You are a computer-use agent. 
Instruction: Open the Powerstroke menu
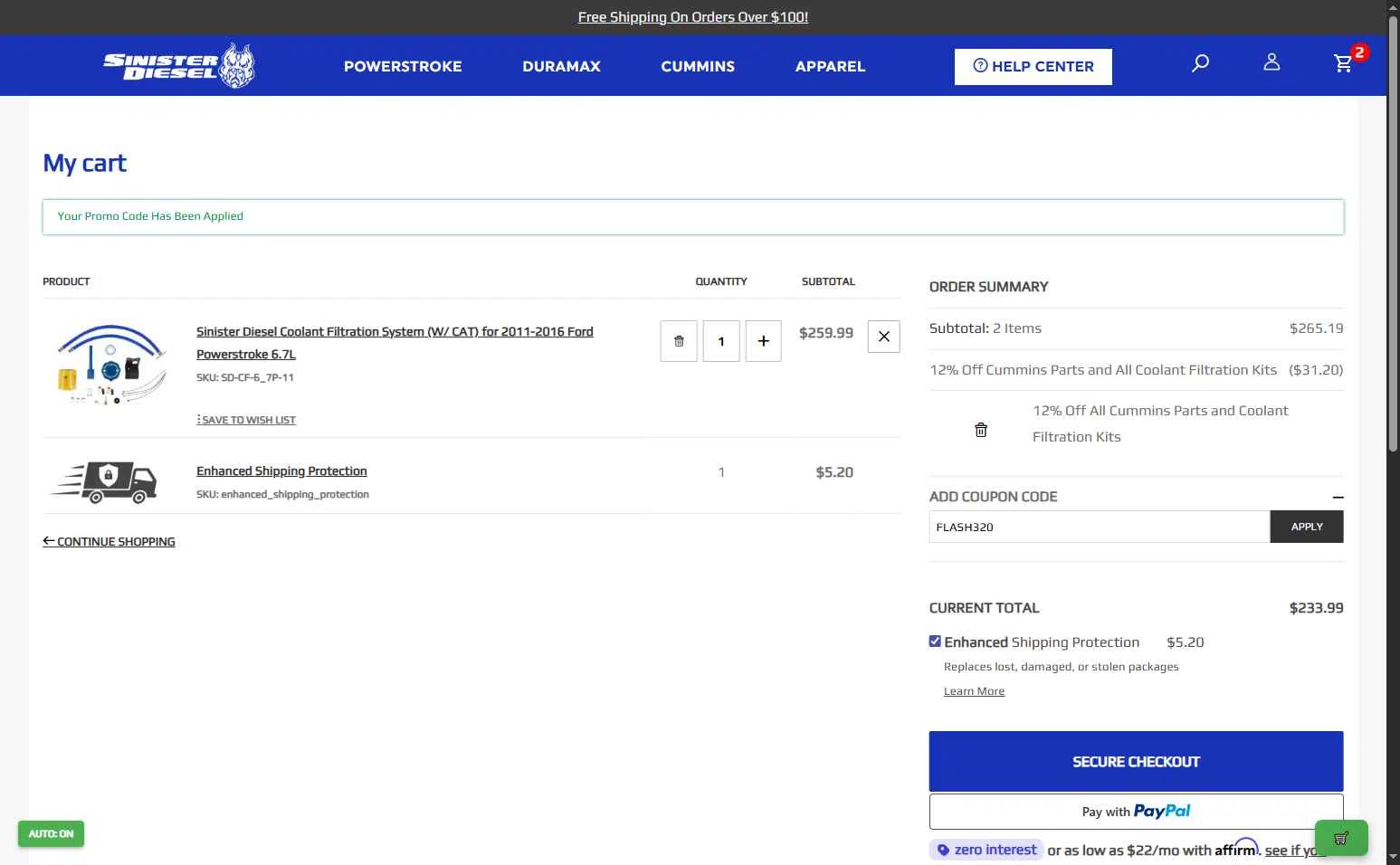coord(403,66)
